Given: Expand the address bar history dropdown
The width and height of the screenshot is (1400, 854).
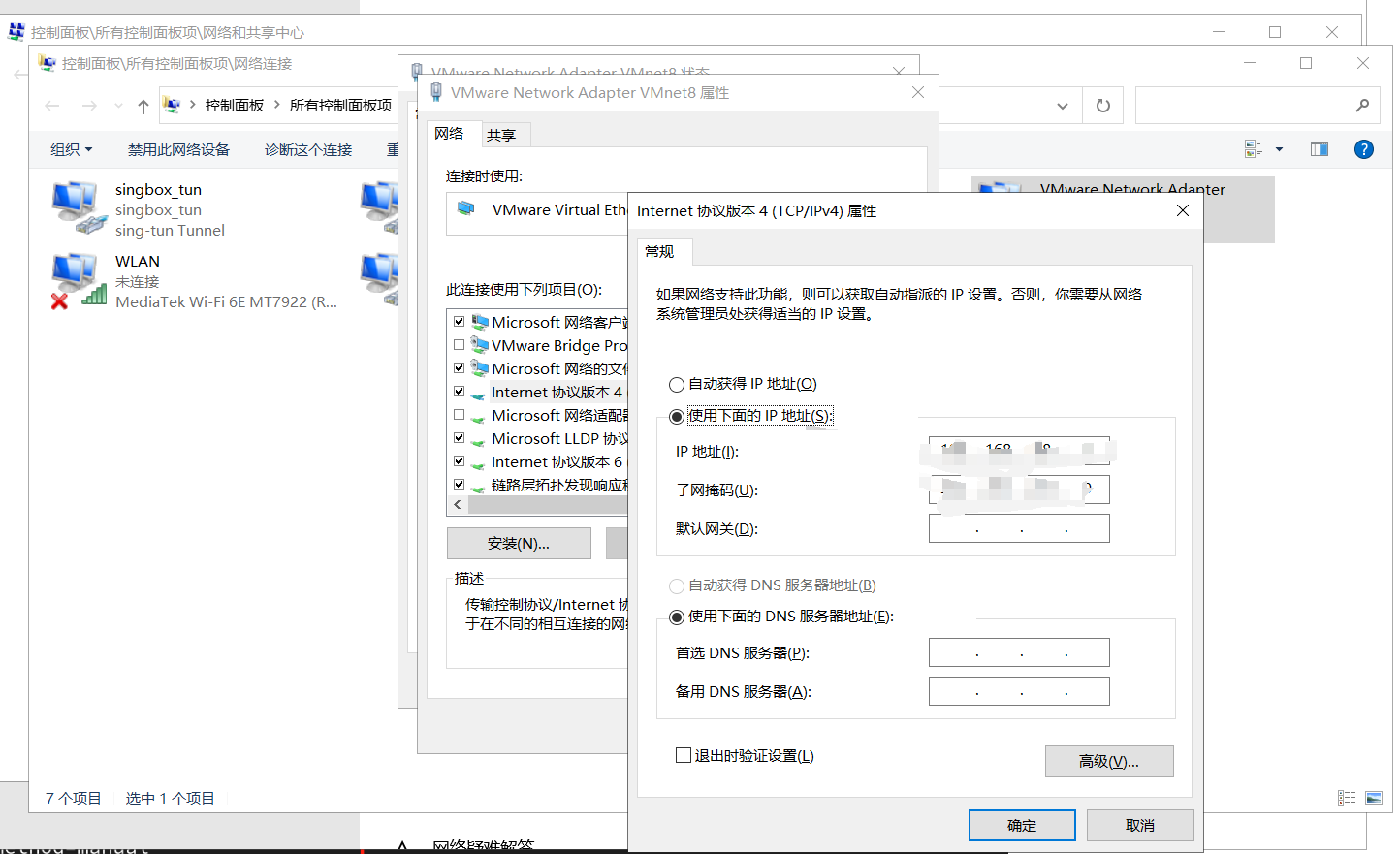Looking at the screenshot, I should pos(1063,106).
